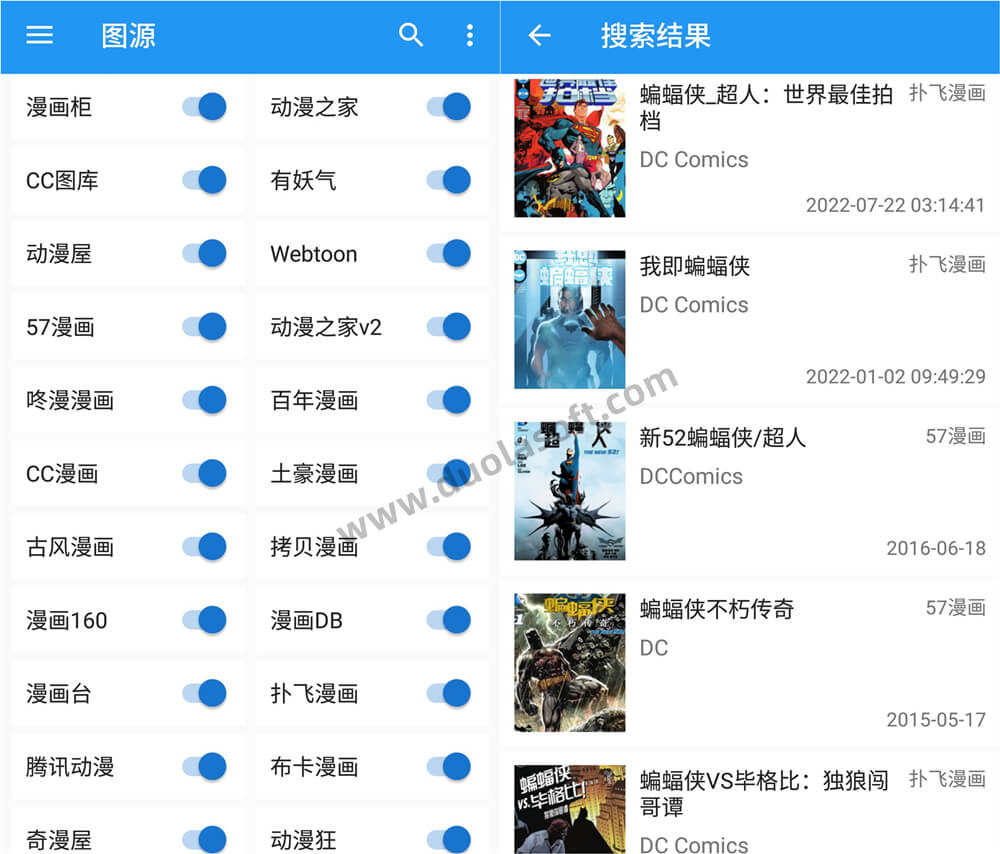Toggle the 扑飞漫画 source switch

point(449,693)
